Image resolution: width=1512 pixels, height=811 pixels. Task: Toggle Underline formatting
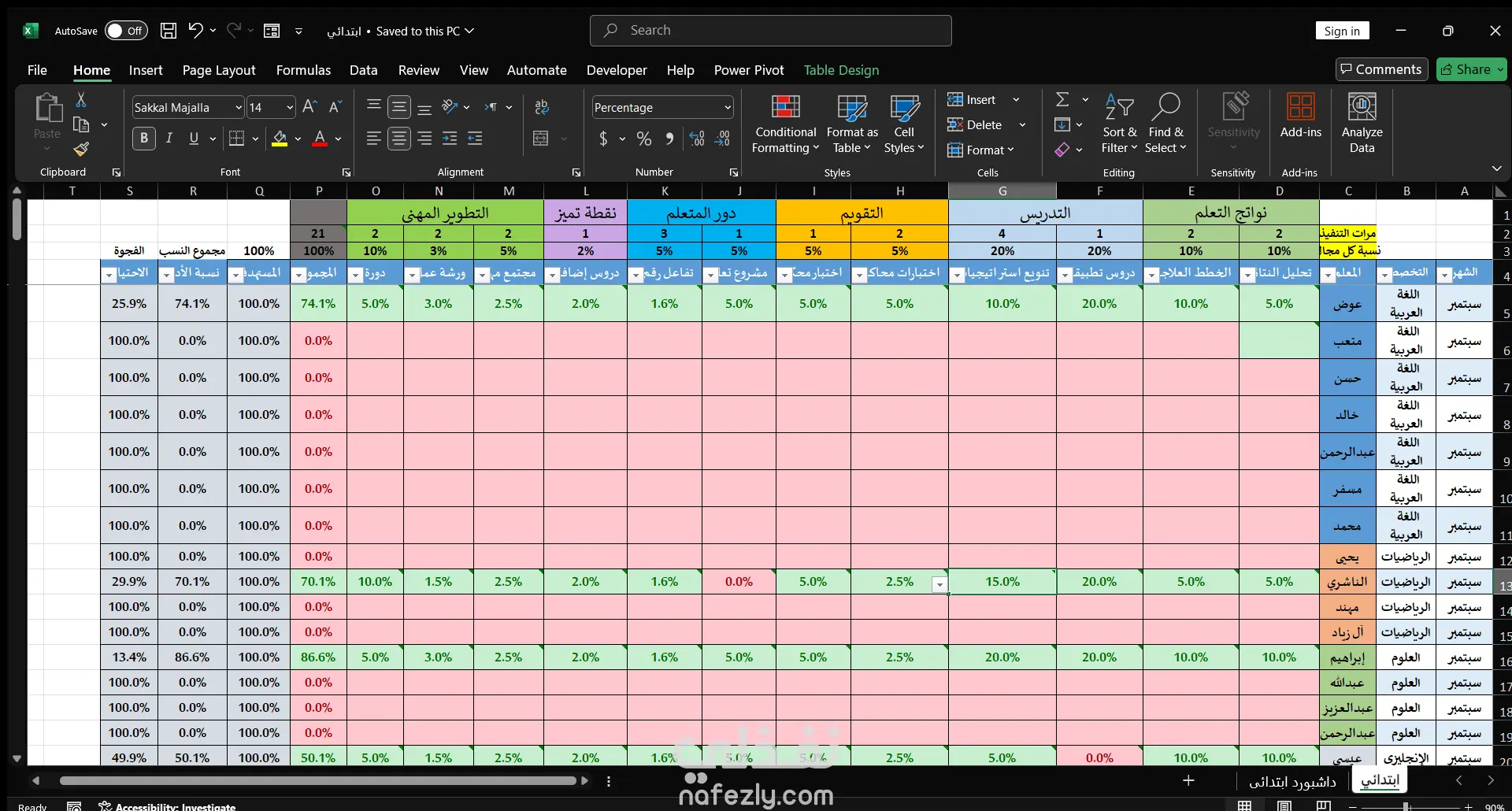point(194,139)
